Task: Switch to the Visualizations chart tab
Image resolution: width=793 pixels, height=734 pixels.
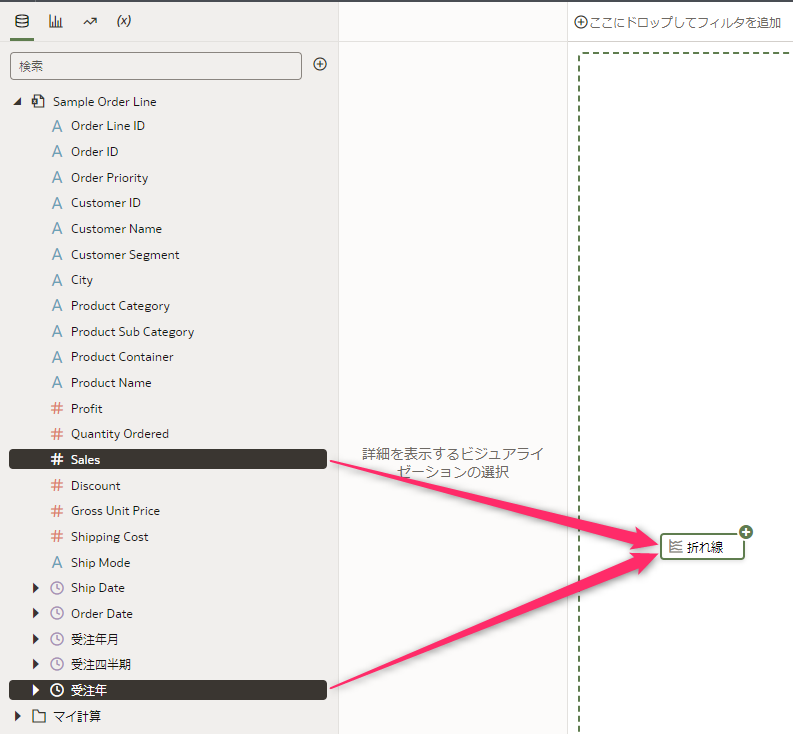Action: (56, 21)
